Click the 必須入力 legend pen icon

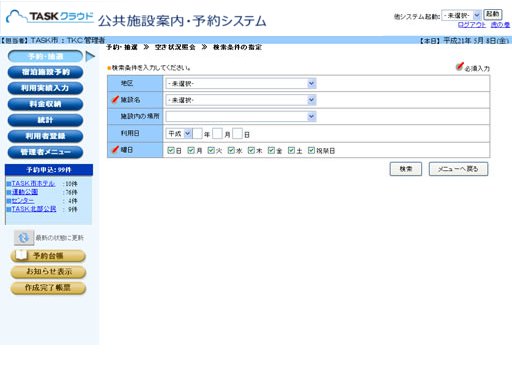point(460,67)
